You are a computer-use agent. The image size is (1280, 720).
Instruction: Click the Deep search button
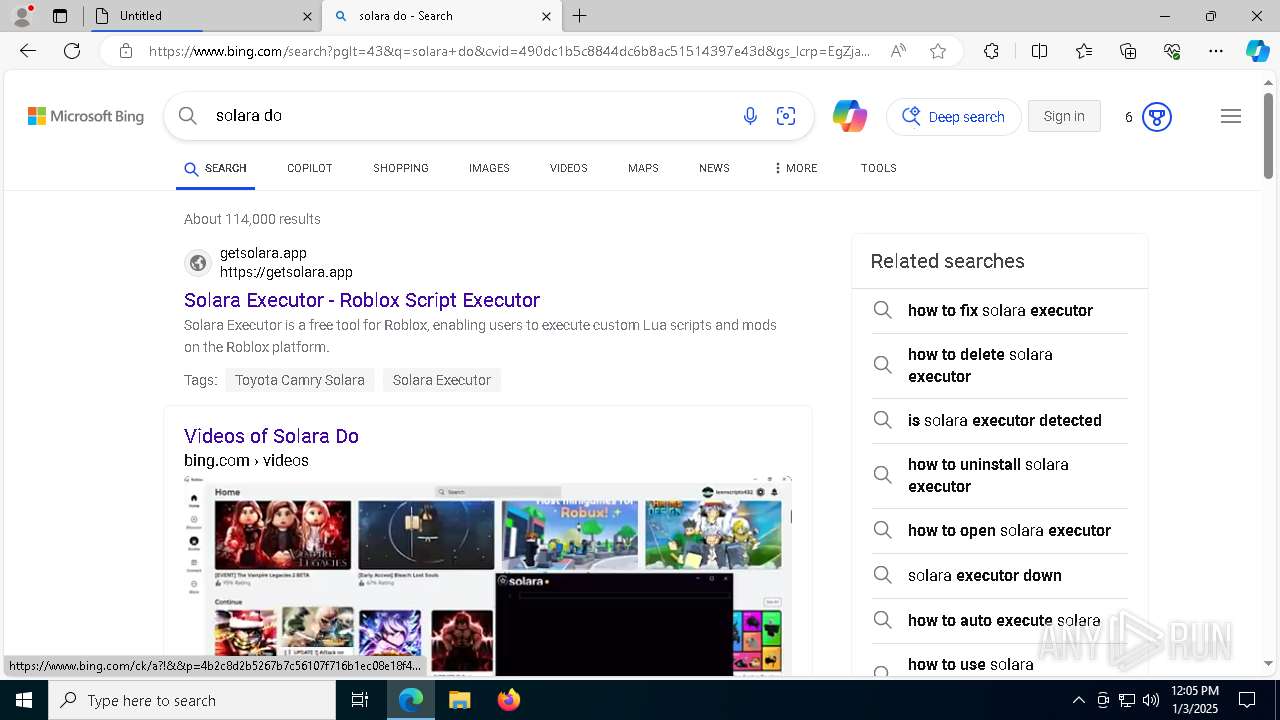click(x=954, y=117)
